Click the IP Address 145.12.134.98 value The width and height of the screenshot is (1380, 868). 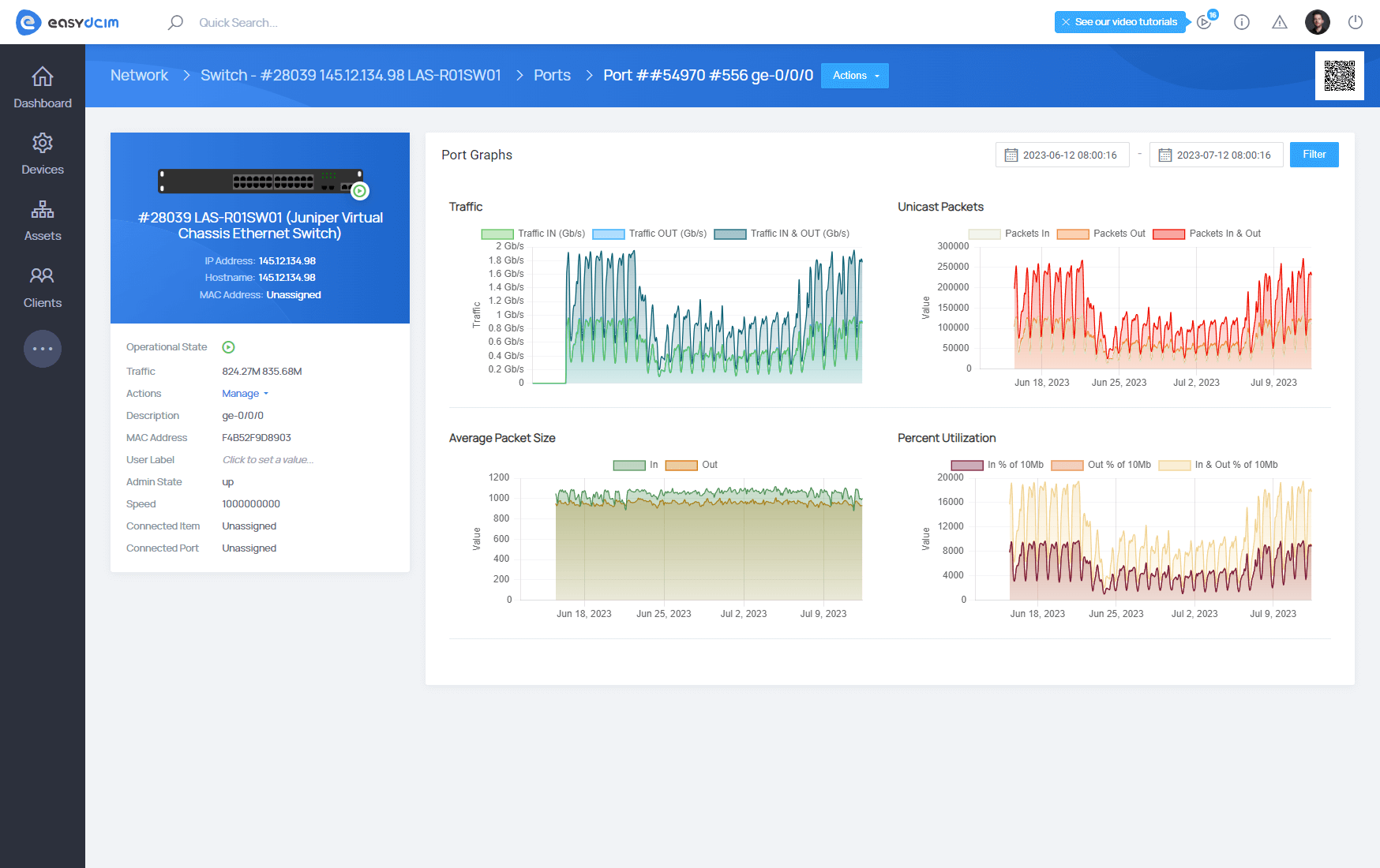pos(287,261)
